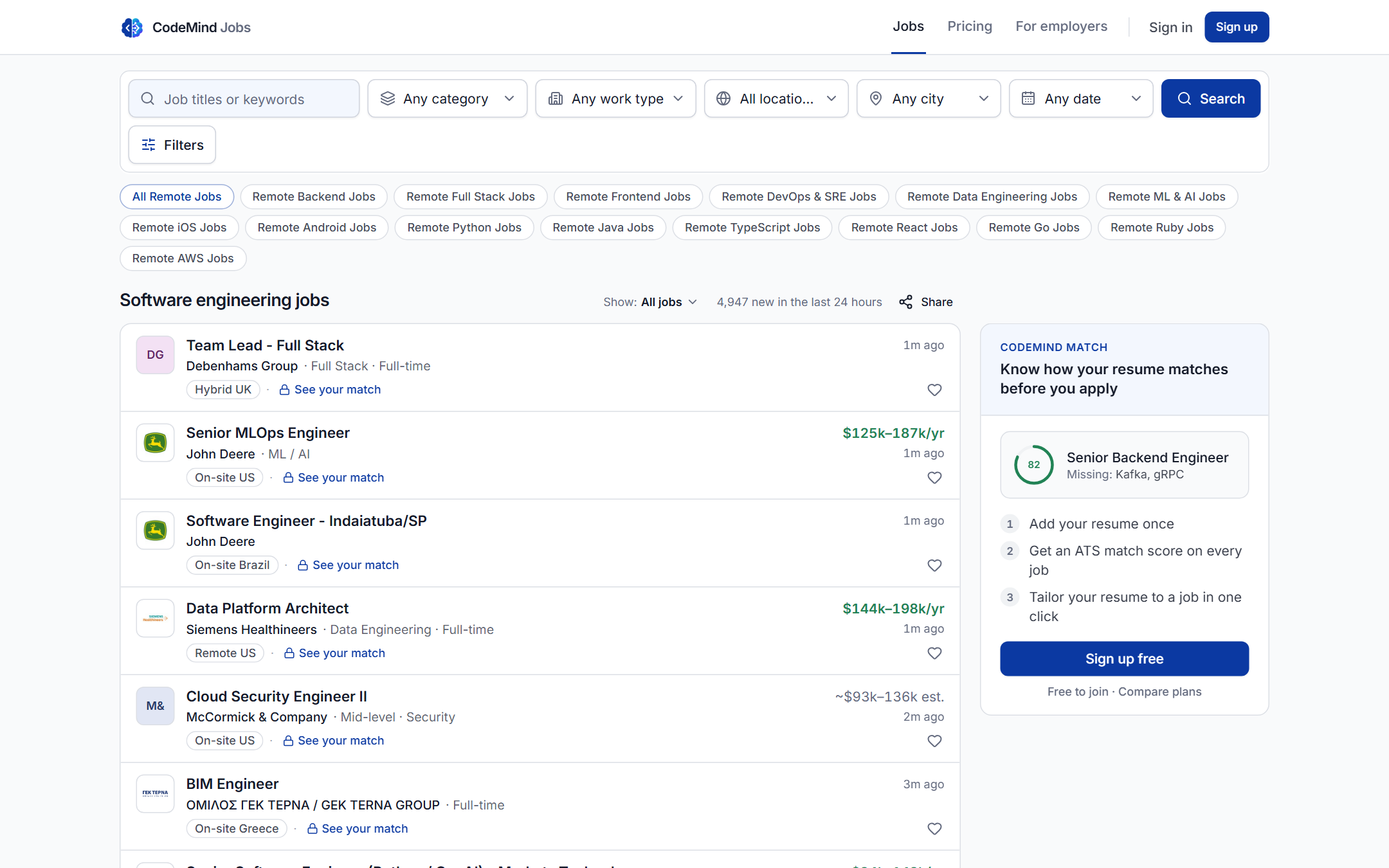This screenshot has height=868, width=1389.
Task: Click the Share text label
Action: click(x=936, y=302)
